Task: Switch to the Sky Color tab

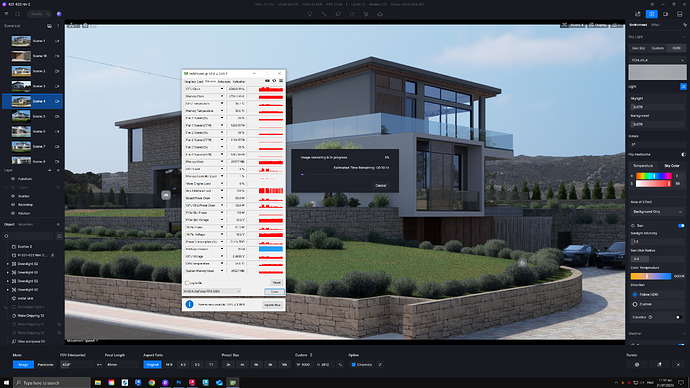Action: tap(672, 165)
